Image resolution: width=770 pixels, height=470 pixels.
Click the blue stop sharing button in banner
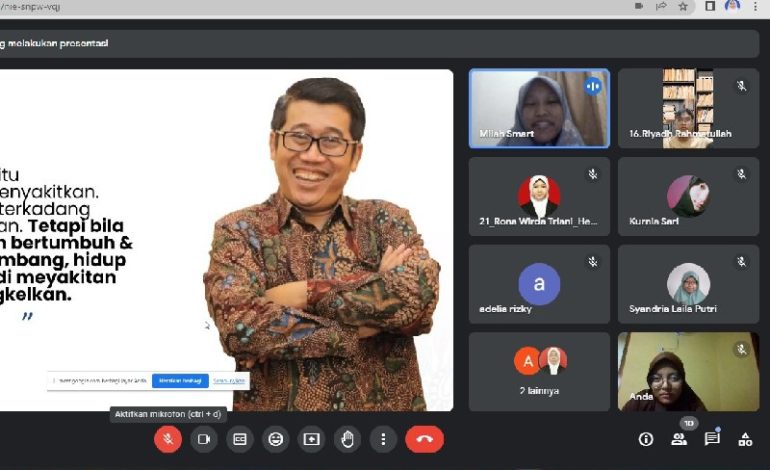(180, 381)
